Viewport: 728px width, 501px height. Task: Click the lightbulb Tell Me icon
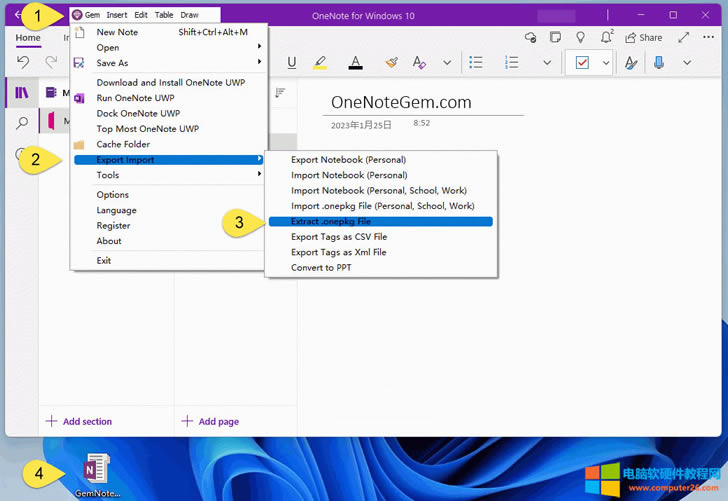click(581, 37)
